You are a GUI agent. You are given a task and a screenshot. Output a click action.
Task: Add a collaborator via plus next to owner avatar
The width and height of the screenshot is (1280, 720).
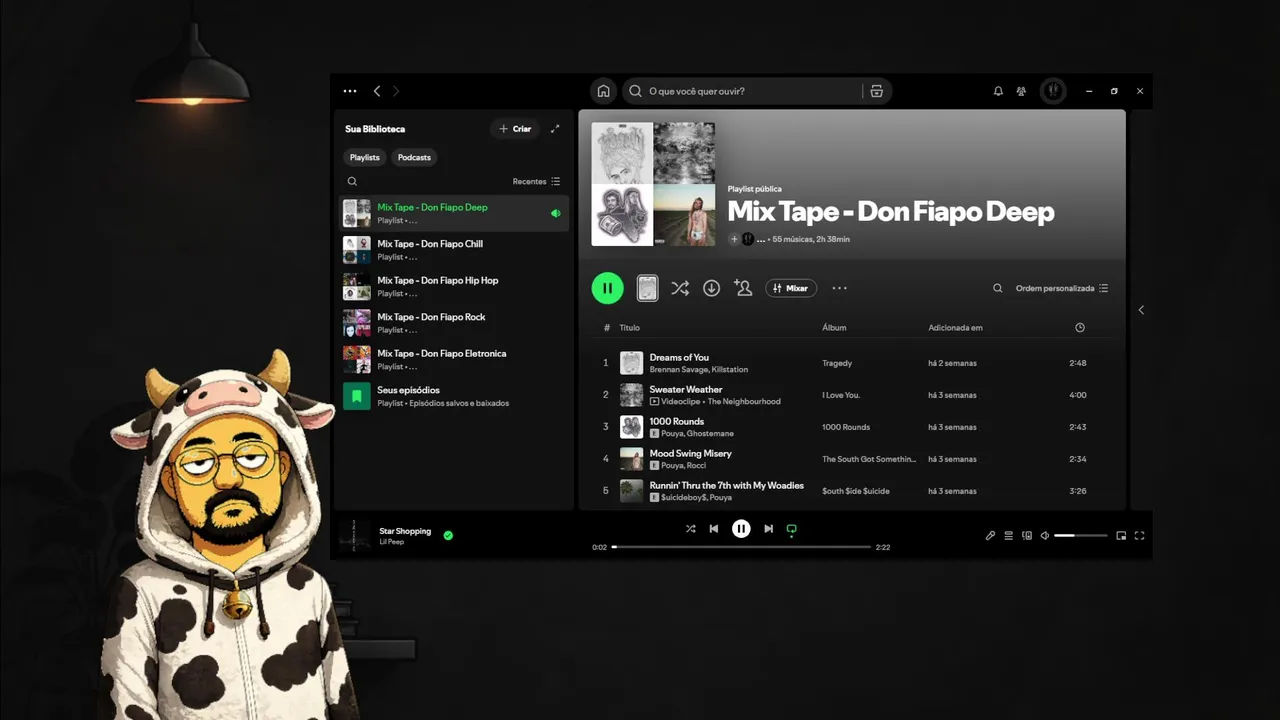pos(734,239)
